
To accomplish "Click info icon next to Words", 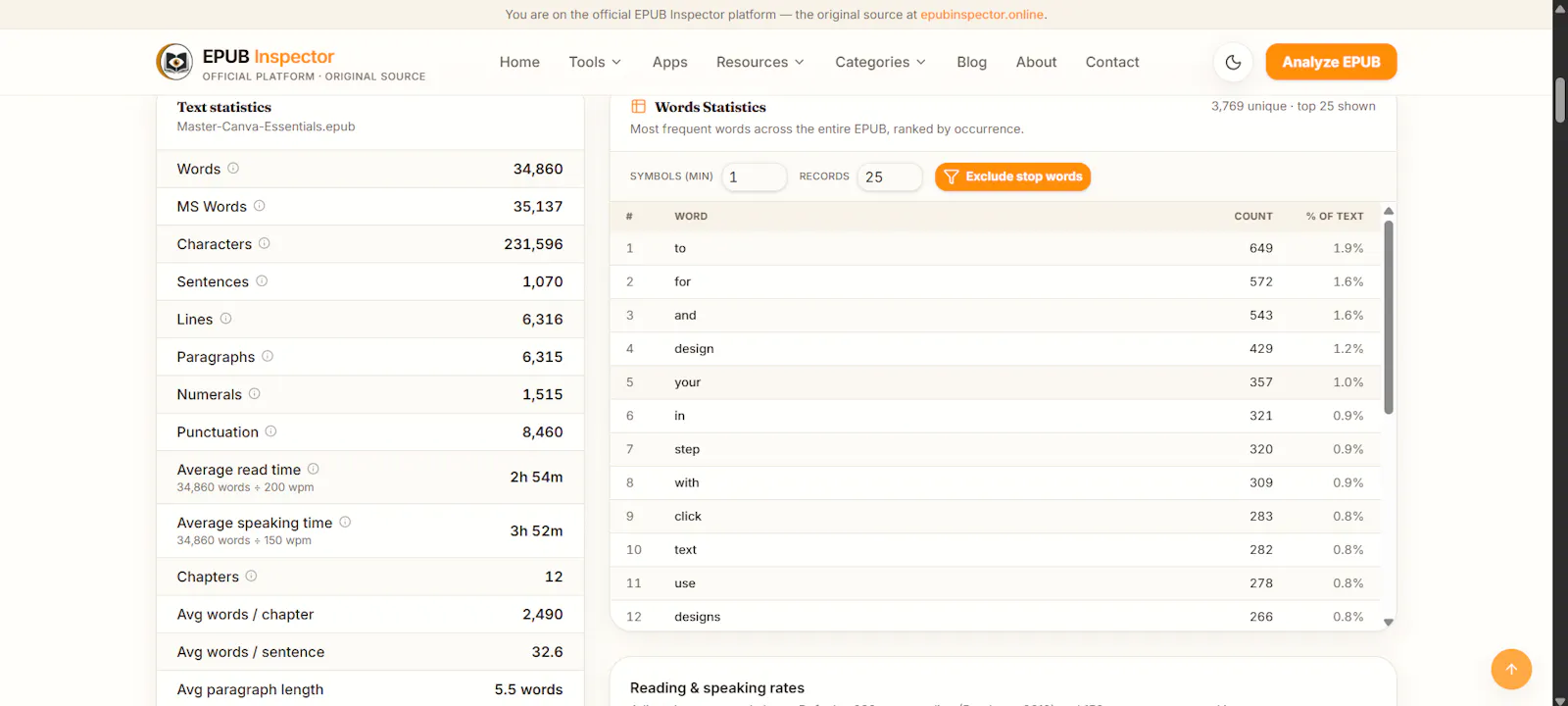I will [233, 169].
